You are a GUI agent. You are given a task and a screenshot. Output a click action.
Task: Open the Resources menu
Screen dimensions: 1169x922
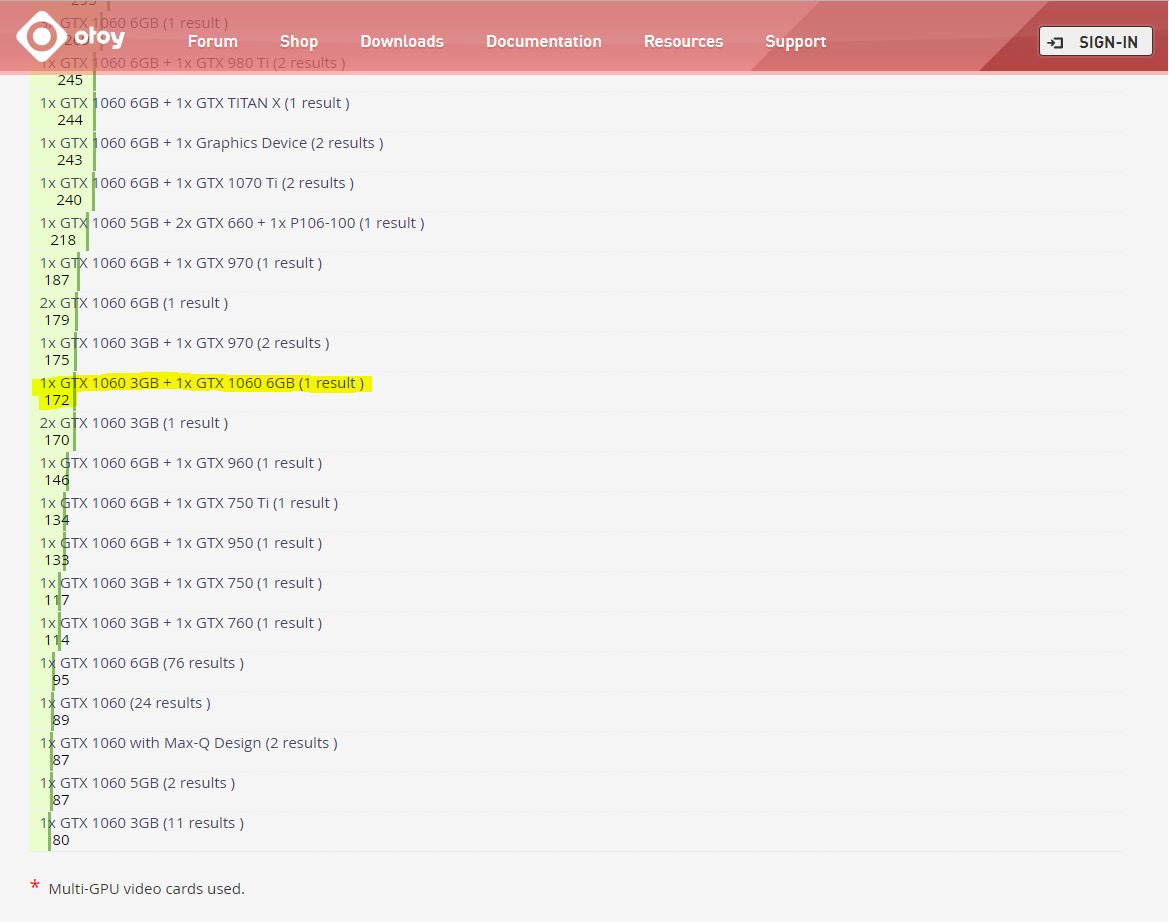point(683,42)
